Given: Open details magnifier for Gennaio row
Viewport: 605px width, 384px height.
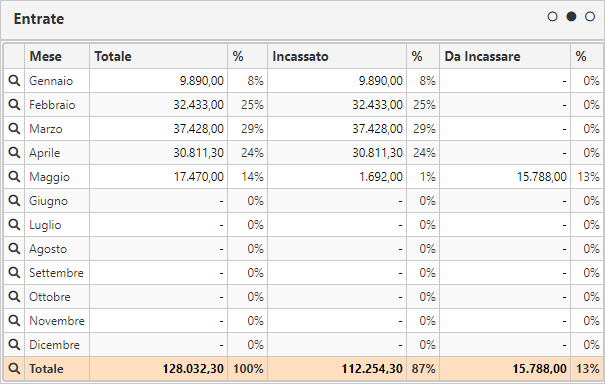Looking at the screenshot, I should click(14, 81).
